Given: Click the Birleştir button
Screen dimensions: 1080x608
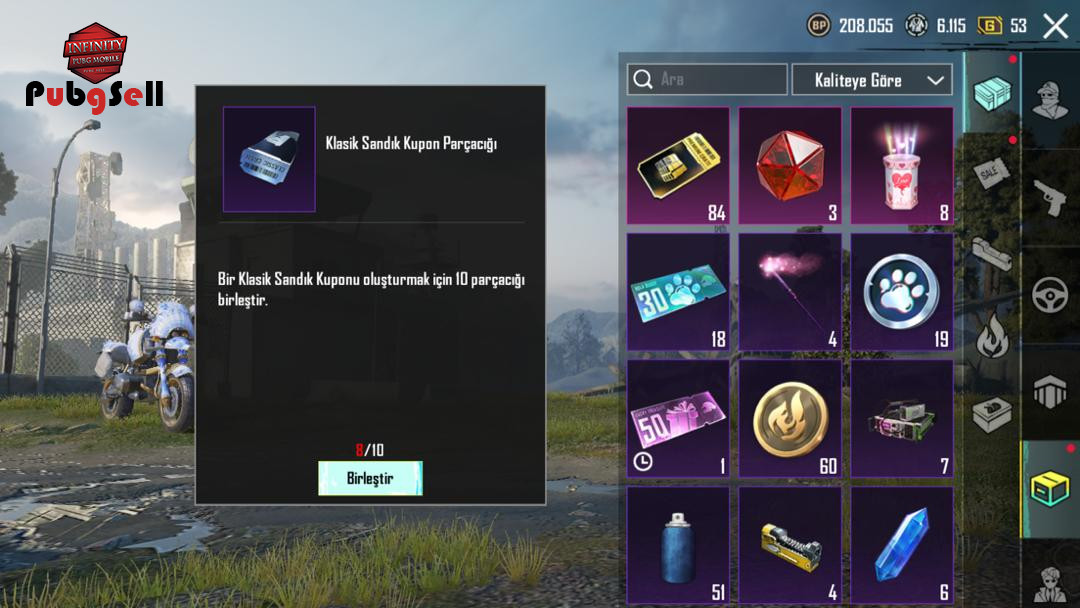Looking at the screenshot, I should [x=371, y=478].
